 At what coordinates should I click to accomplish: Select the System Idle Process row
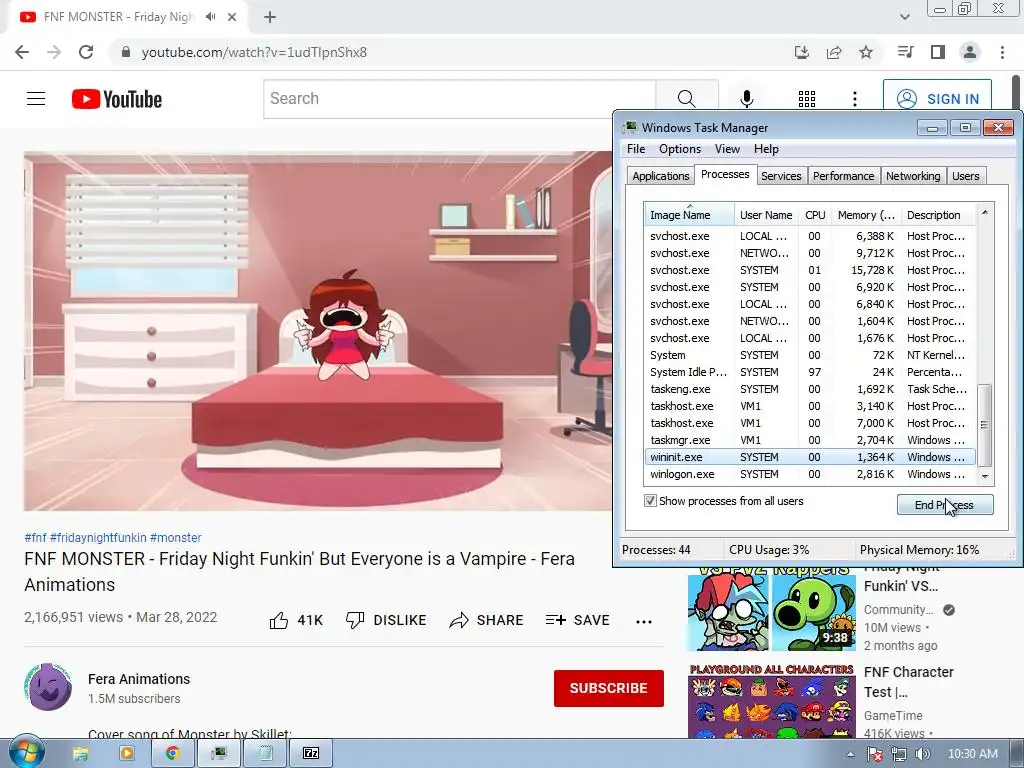(x=809, y=372)
